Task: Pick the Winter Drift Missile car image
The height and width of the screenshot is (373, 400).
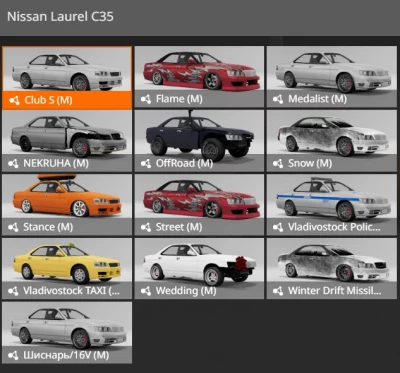Action: (332, 260)
